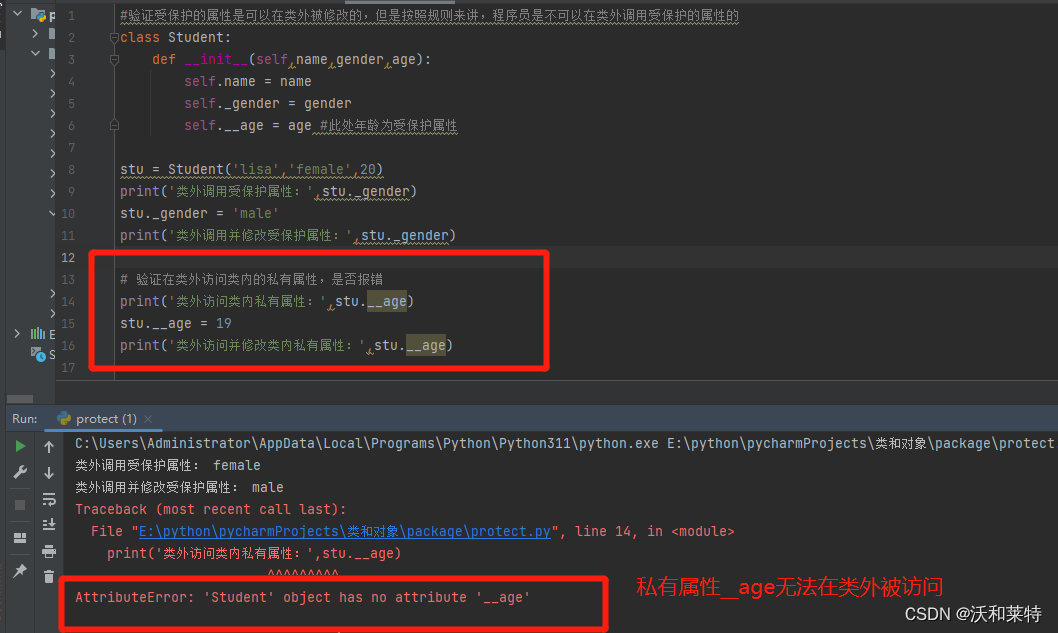Click on 'stu.__age = 19' line
This screenshot has width=1058, height=633.
pos(175,323)
